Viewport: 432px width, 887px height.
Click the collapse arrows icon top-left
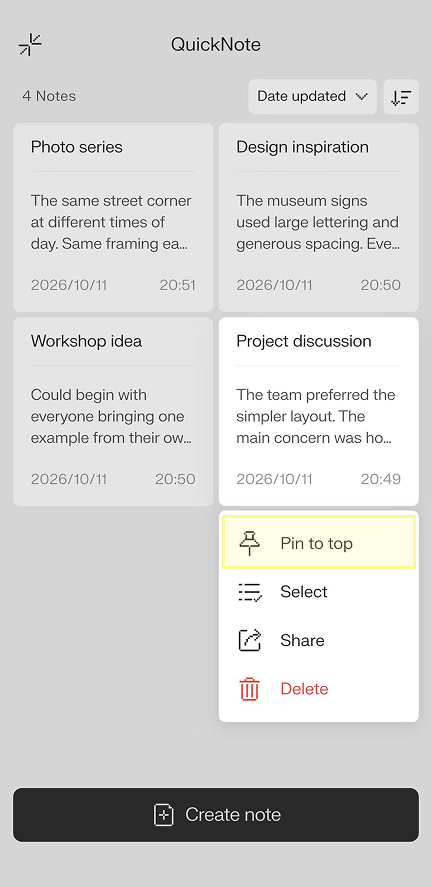click(30, 44)
